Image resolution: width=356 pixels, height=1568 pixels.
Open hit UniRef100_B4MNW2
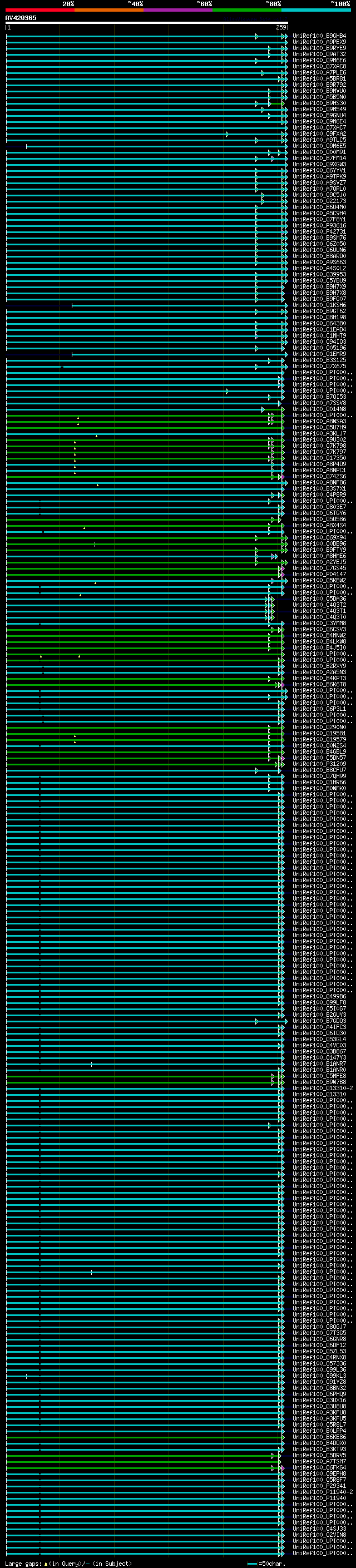pyautogui.click(x=319, y=635)
